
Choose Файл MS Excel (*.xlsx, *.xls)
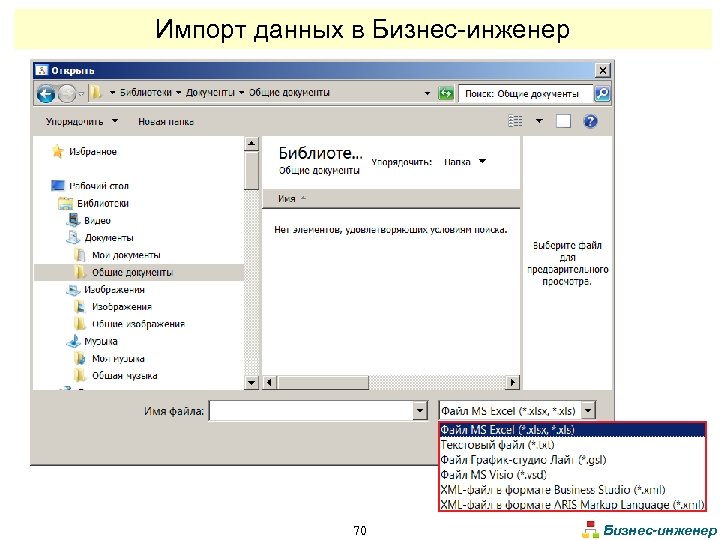572,430
